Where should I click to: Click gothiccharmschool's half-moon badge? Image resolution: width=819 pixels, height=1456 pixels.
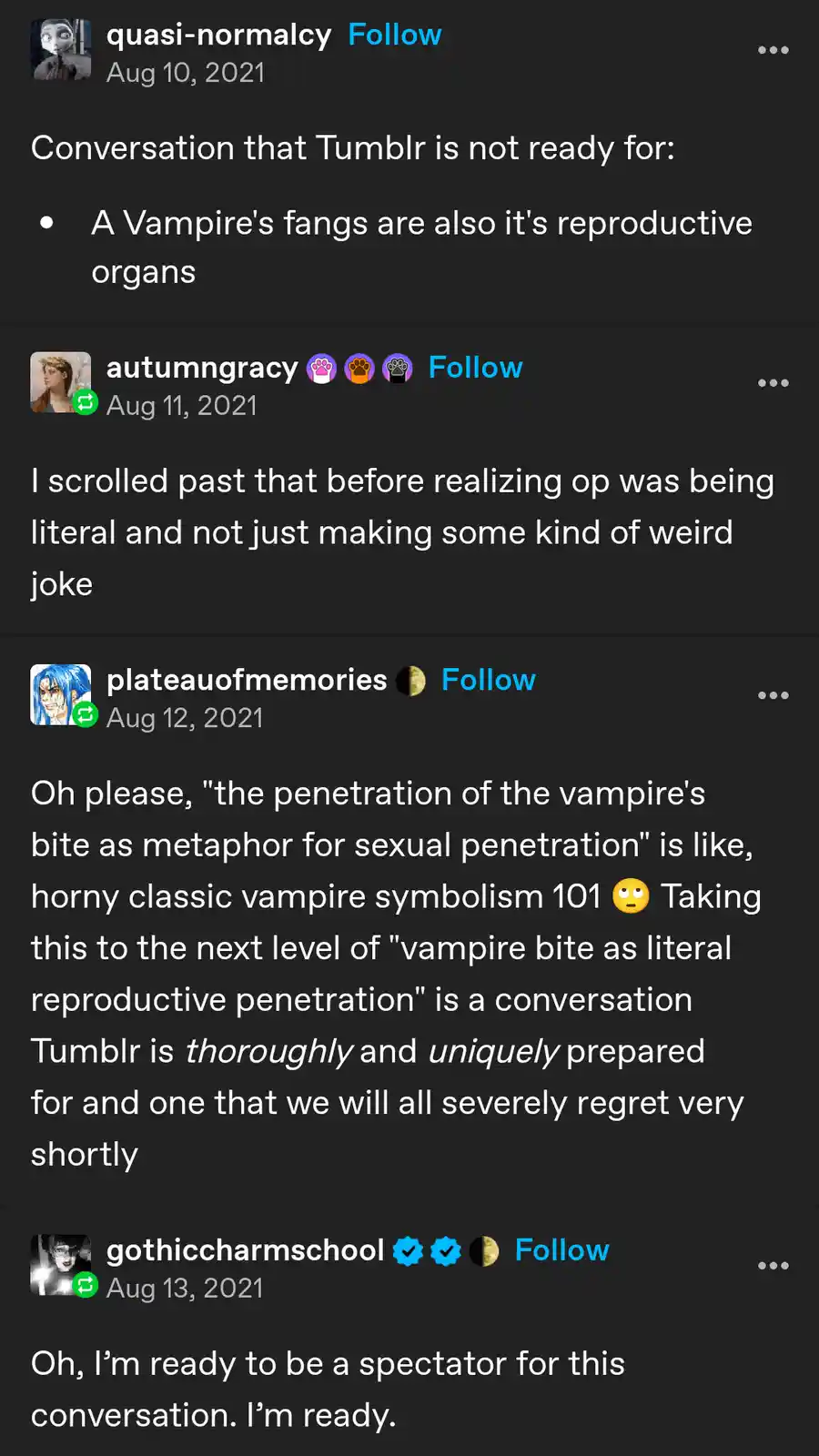[484, 1251]
